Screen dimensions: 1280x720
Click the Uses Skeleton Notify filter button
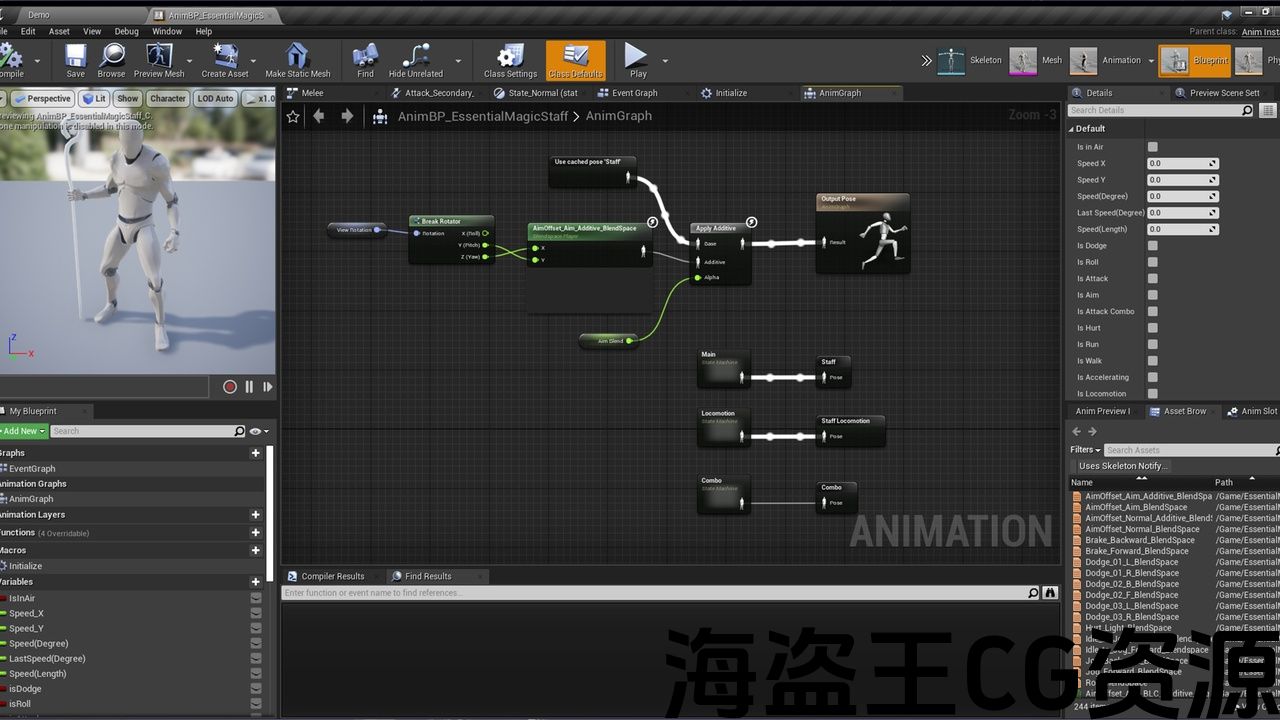pyautogui.click(x=1122, y=466)
